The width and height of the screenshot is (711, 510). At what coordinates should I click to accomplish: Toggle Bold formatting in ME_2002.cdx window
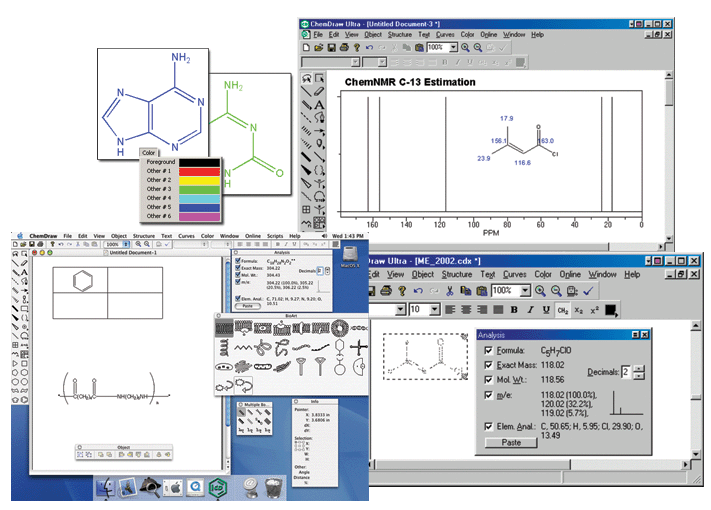tap(514, 310)
